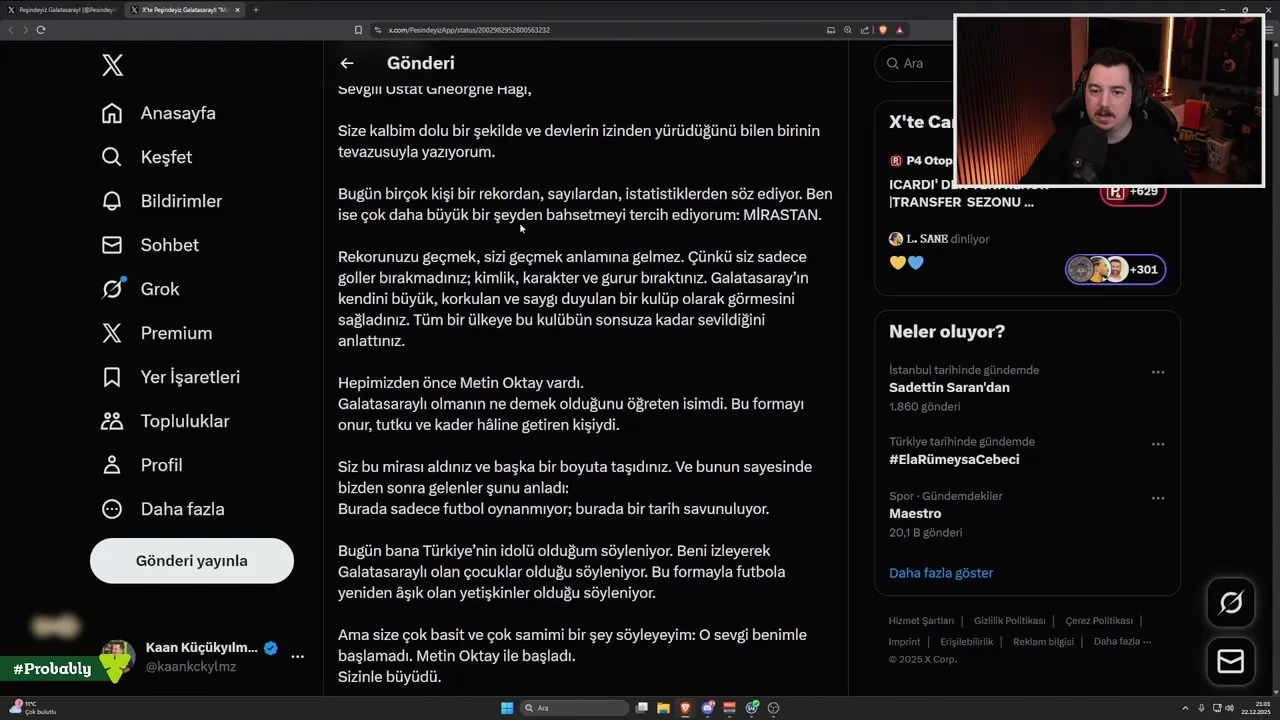This screenshot has height=720, width=1280.
Task: Open options for Maestro trend
Action: coord(1157,498)
